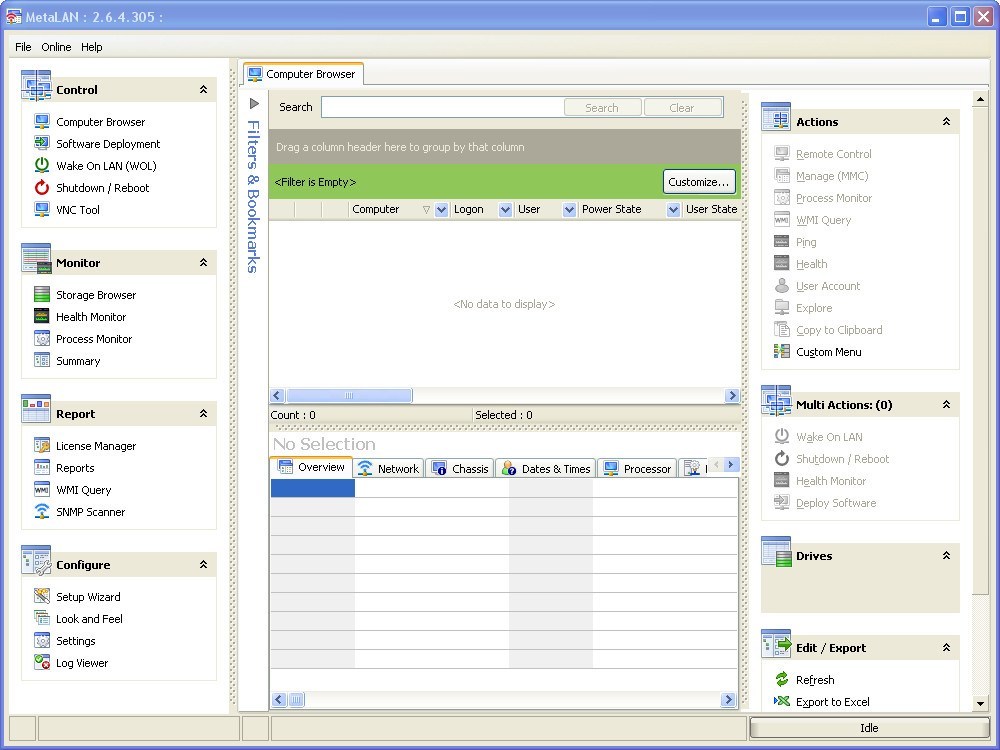The height and width of the screenshot is (750, 1000).
Task: Open the User column filter dropdown
Action: tap(570, 209)
